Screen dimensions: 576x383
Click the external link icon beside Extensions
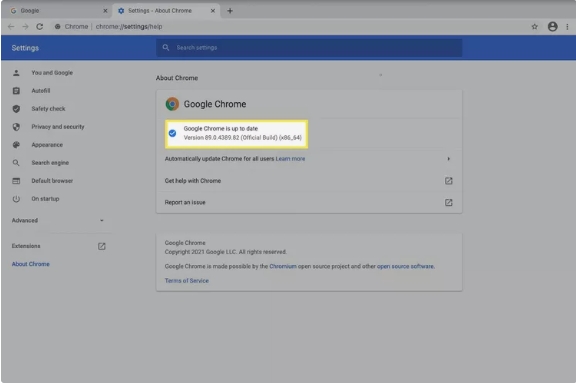click(x=102, y=246)
